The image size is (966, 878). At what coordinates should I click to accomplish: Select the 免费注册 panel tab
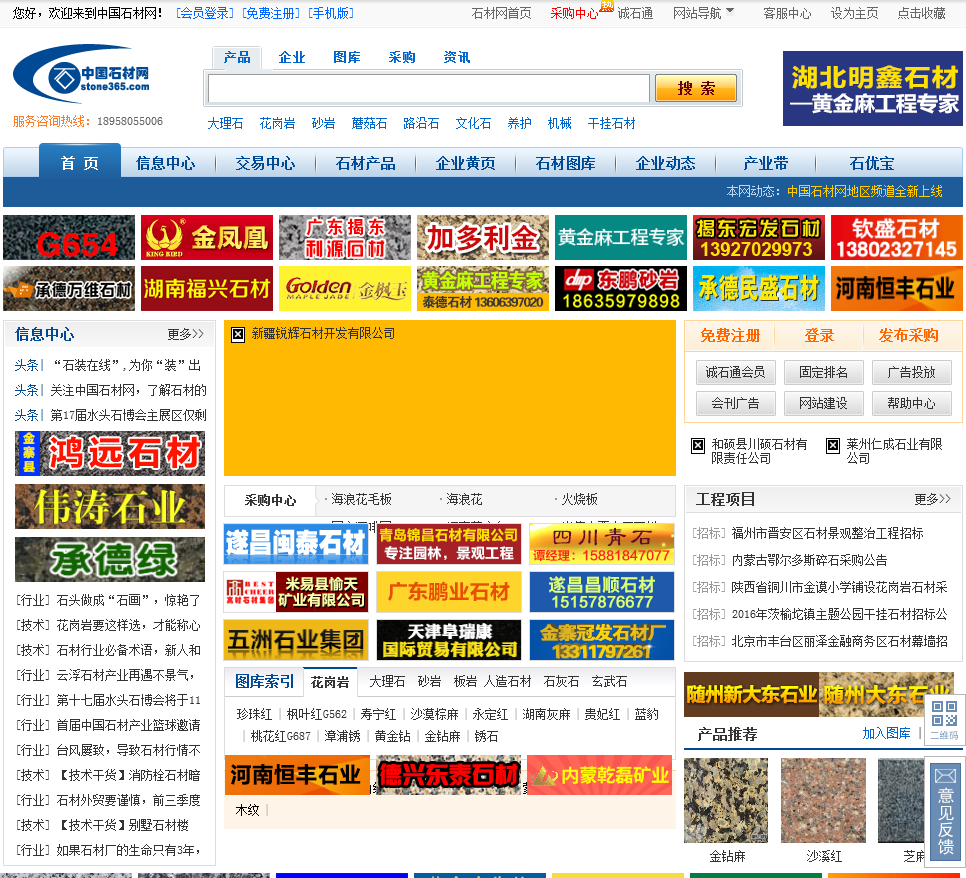click(x=730, y=335)
